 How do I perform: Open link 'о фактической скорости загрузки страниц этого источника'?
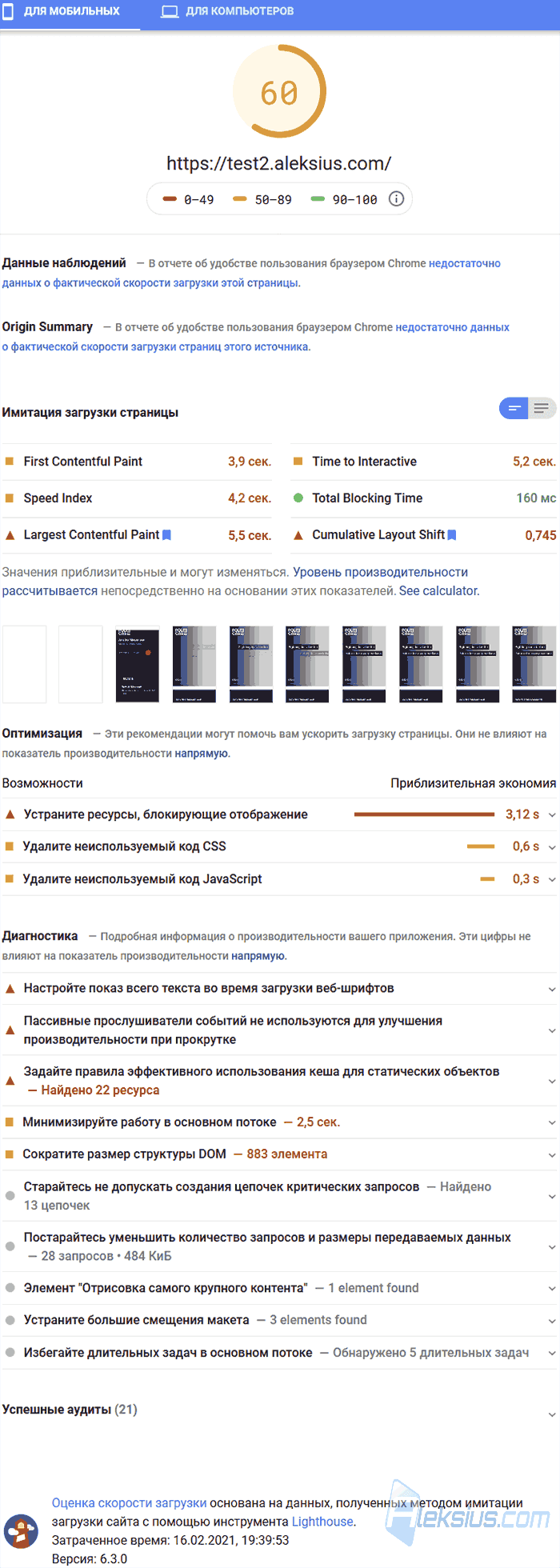tap(155, 347)
